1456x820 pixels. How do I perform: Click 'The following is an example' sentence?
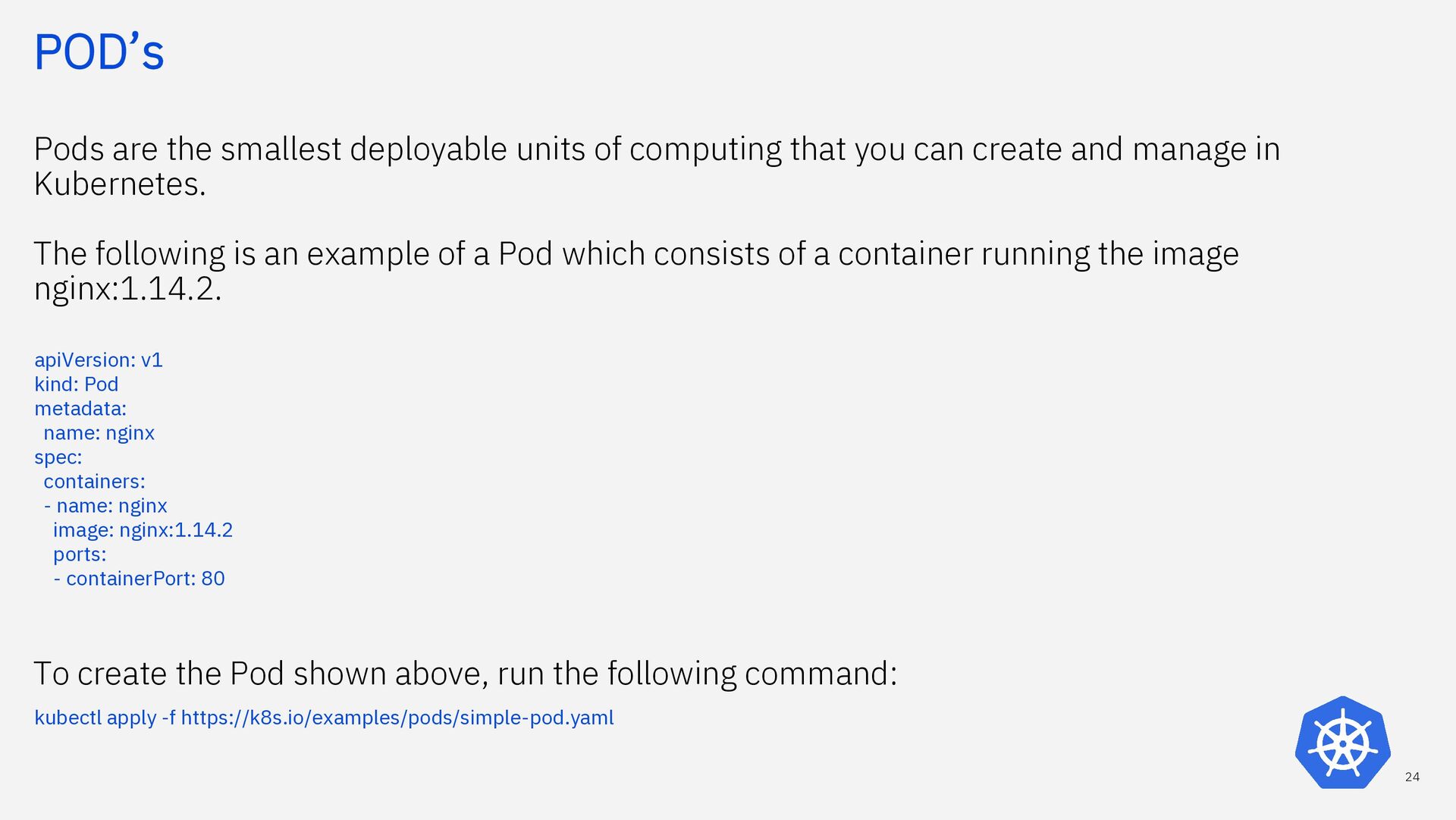click(x=636, y=271)
